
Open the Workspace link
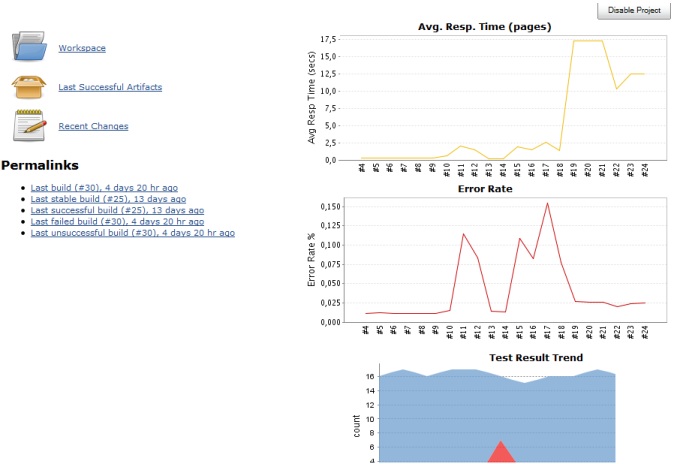(82, 48)
